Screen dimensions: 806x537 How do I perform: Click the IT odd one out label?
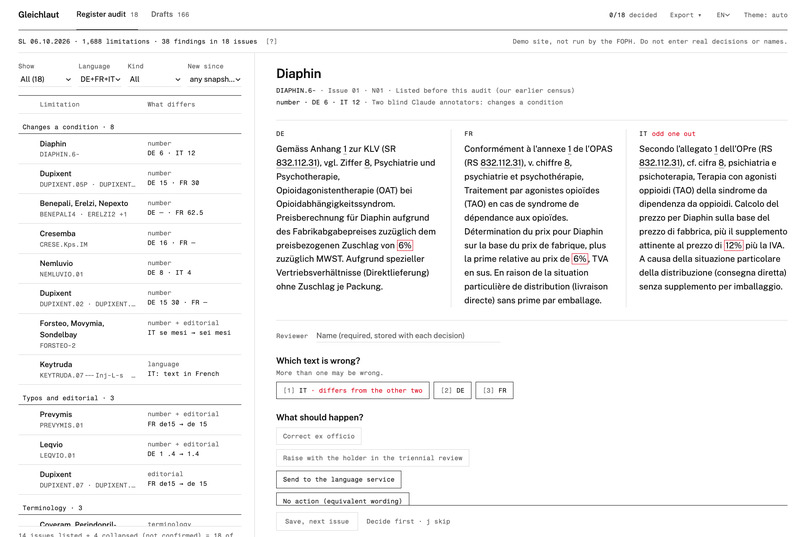coord(667,134)
